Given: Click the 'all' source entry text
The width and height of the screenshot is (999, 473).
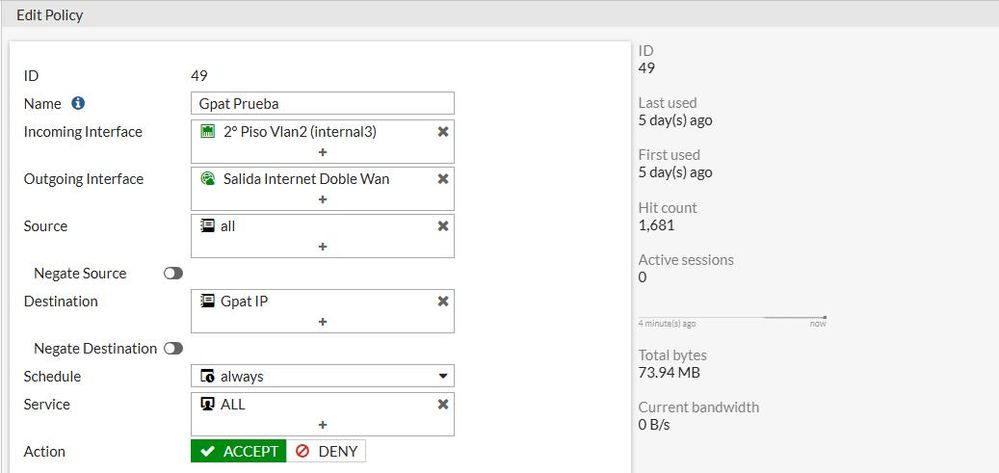Looking at the screenshot, I should [227, 226].
